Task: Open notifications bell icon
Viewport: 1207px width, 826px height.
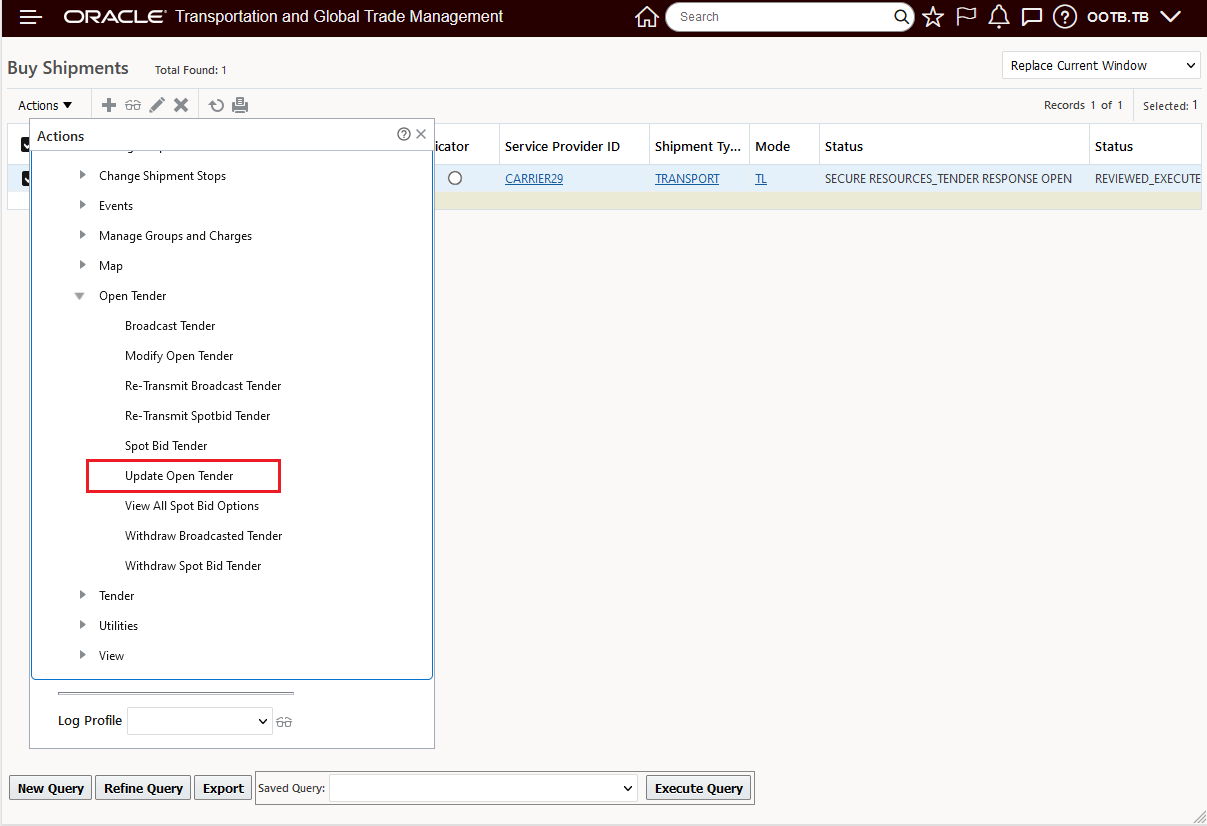Action: click(x=998, y=17)
